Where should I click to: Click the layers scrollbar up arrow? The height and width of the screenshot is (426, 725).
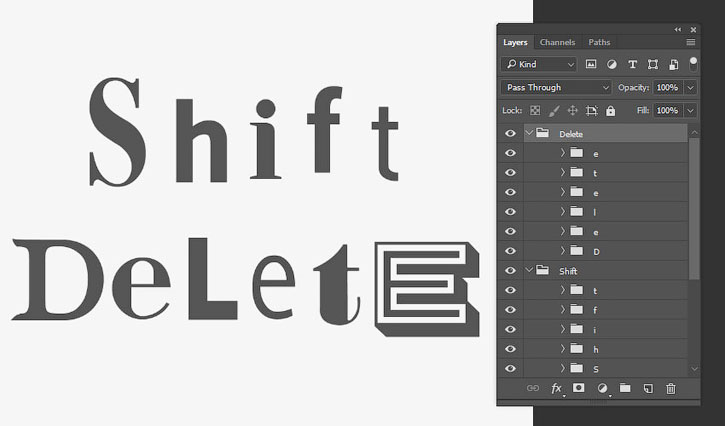pos(694,132)
